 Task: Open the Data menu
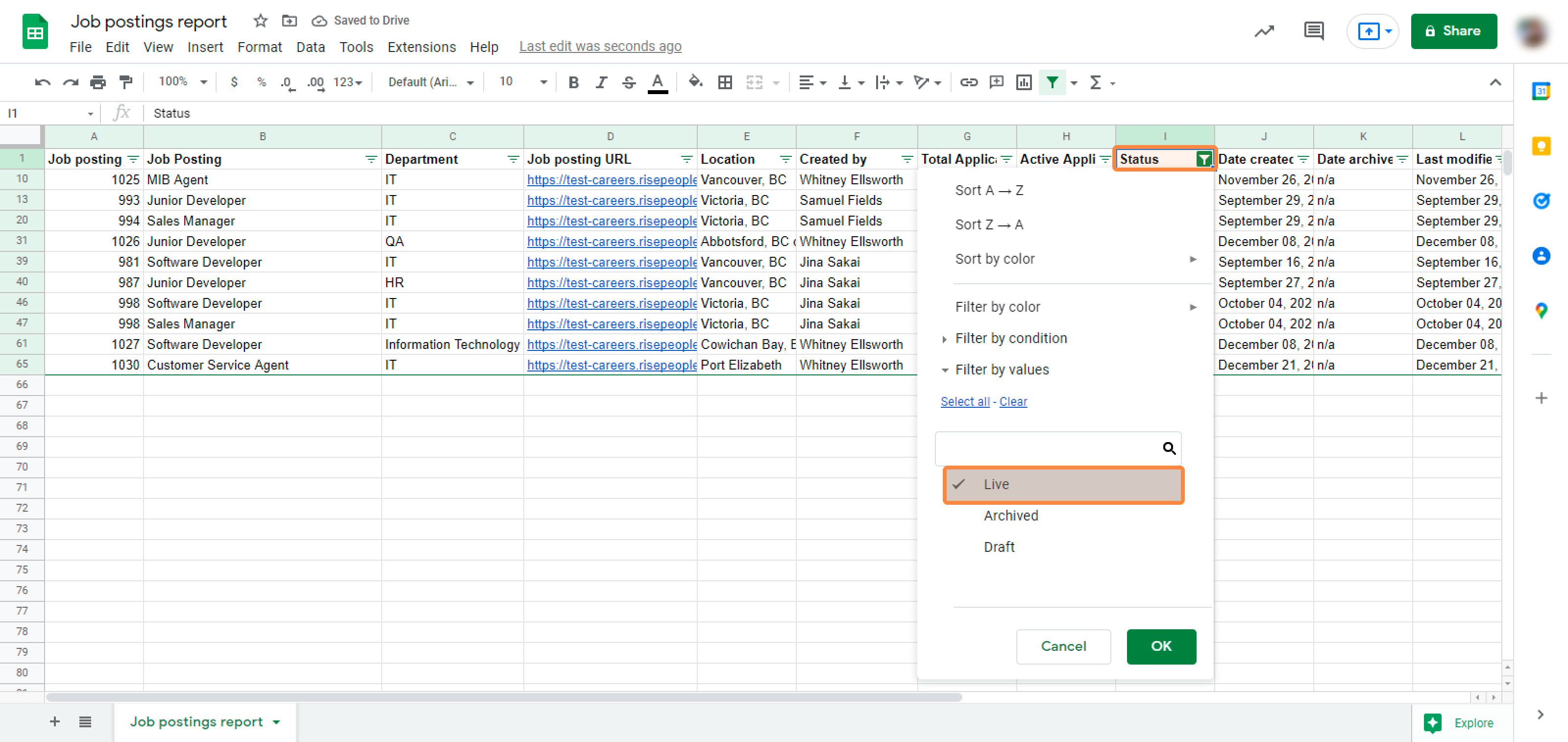pyautogui.click(x=311, y=47)
